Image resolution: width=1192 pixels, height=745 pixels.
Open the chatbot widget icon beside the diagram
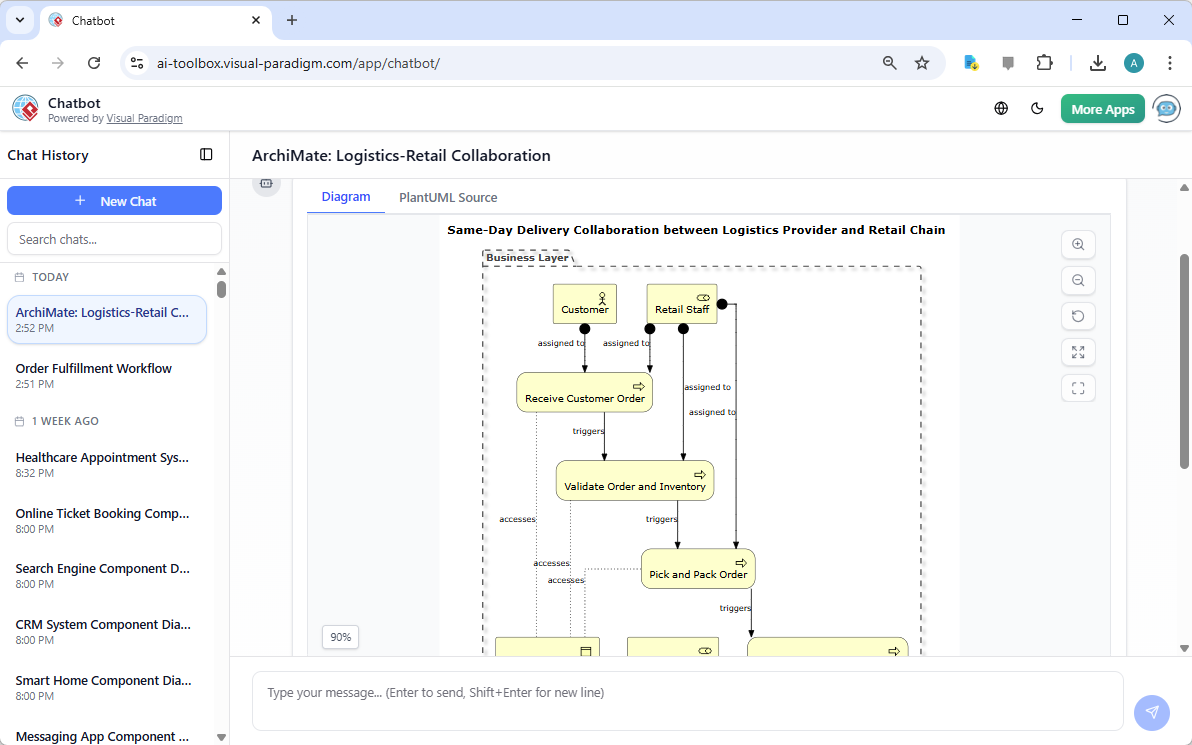[266, 184]
